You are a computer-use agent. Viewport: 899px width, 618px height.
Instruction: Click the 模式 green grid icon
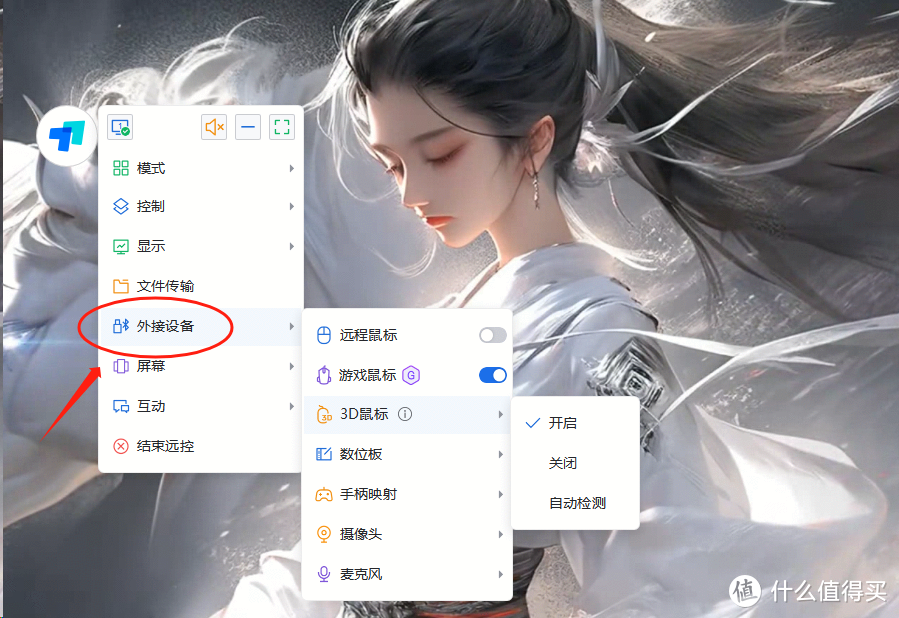[121, 168]
